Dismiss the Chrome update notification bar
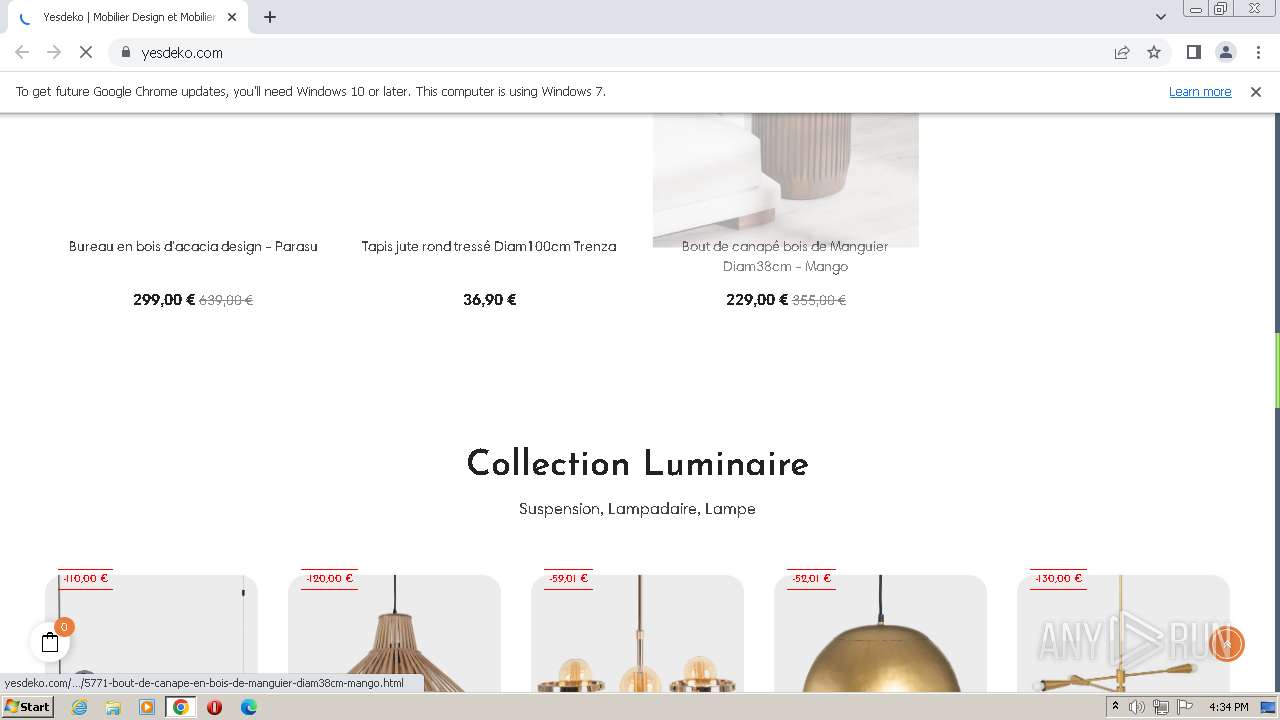 tap(1256, 91)
